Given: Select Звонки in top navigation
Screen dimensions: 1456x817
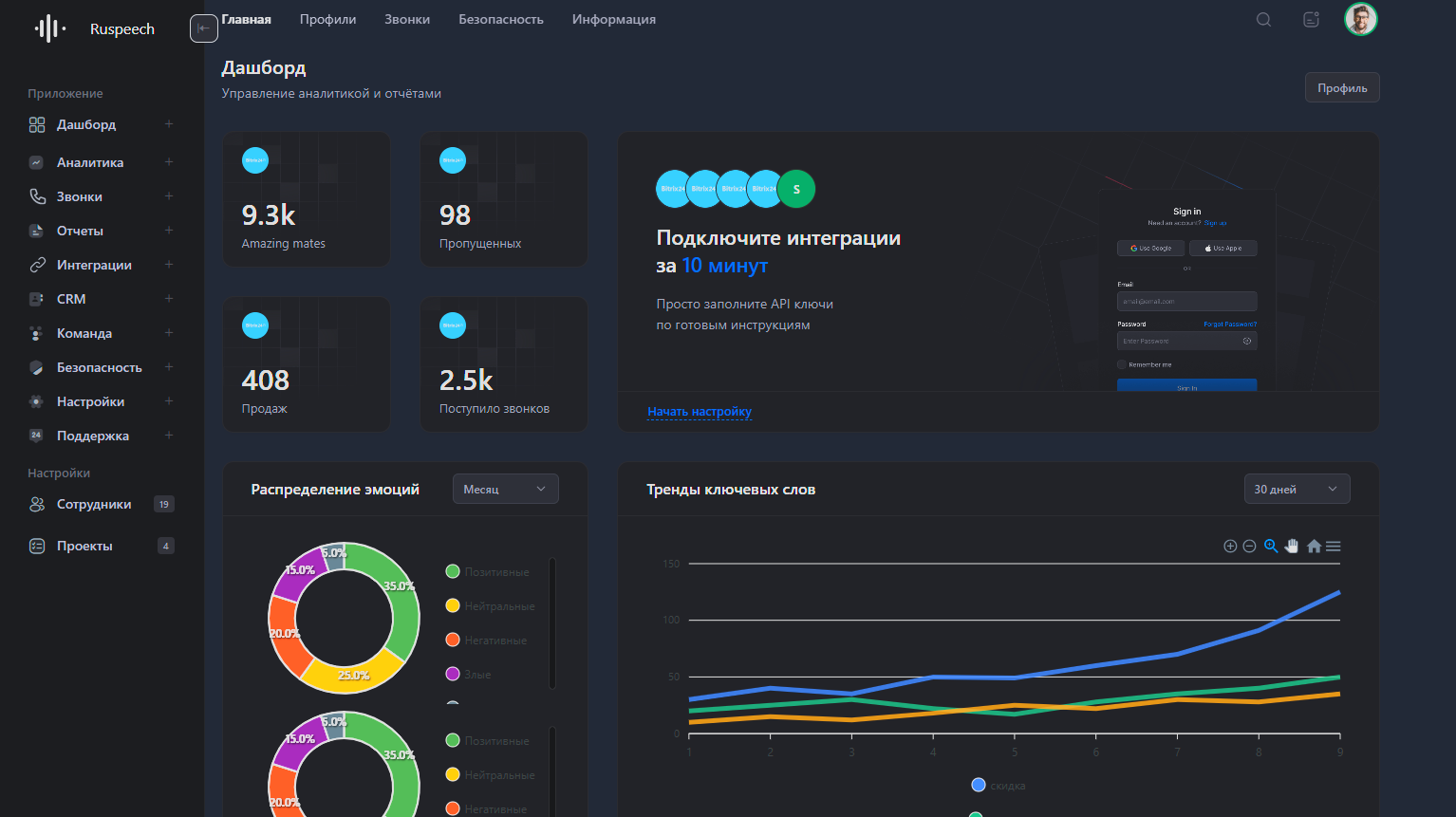Looking at the screenshot, I should pos(407,19).
